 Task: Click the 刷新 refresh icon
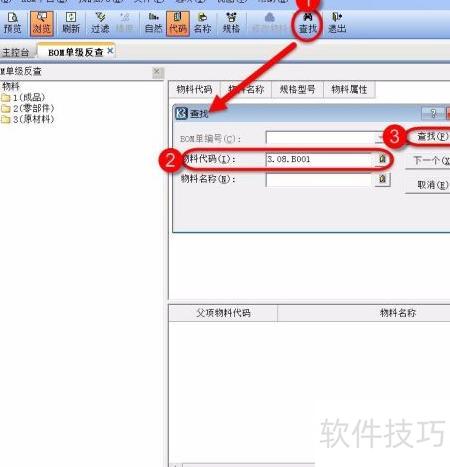[71, 23]
